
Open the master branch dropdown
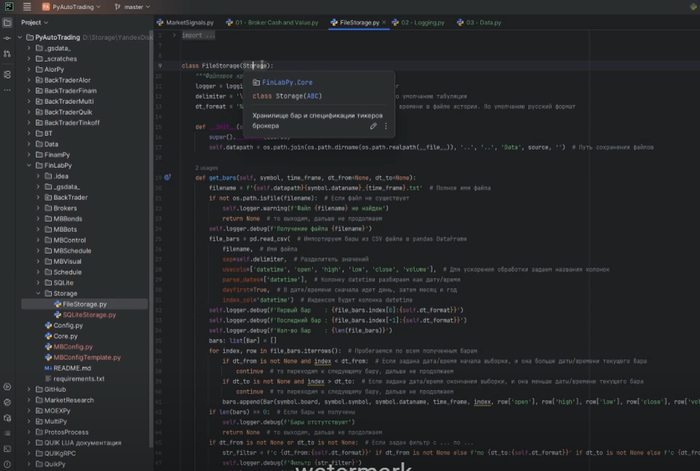(x=135, y=6)
